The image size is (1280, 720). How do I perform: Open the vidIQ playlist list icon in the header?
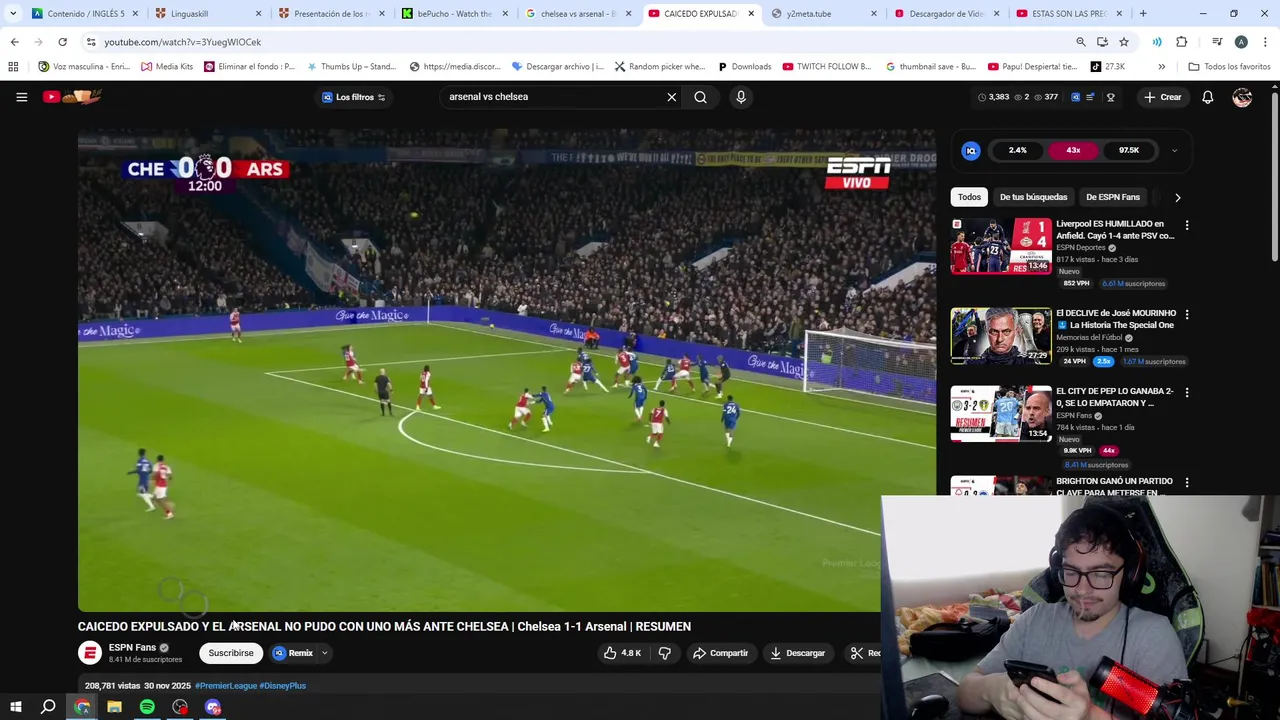(1090, 97)
